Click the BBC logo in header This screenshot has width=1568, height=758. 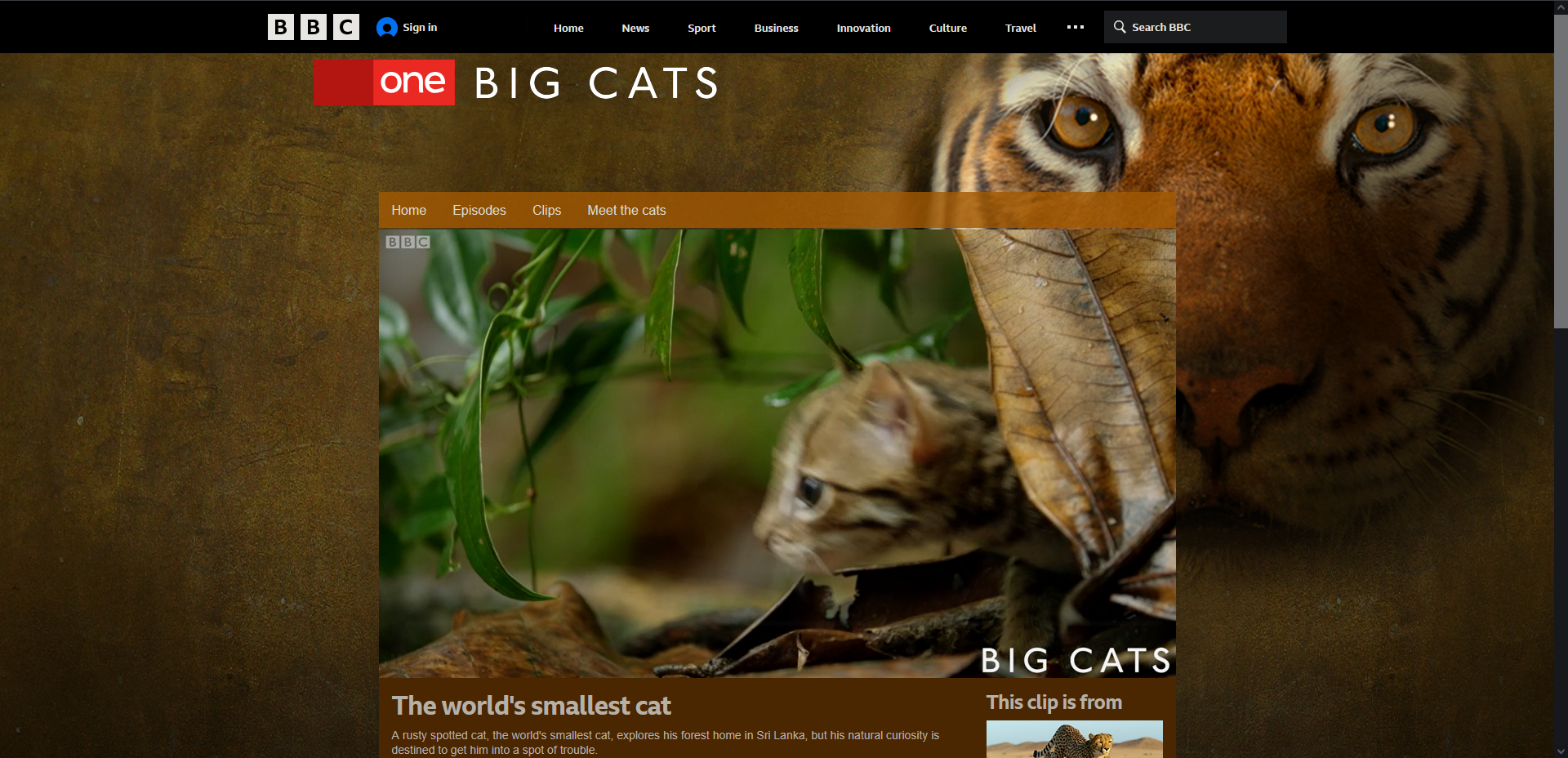pyautogui.click(x=314, y=27)
